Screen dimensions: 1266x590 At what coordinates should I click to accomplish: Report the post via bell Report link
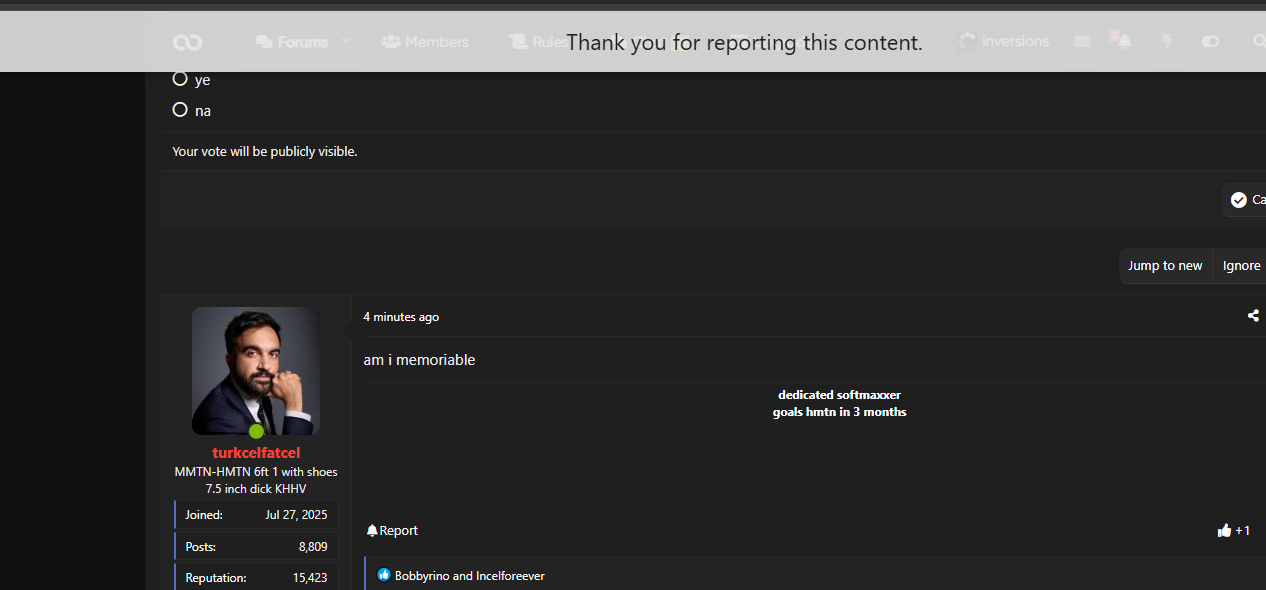392,531
